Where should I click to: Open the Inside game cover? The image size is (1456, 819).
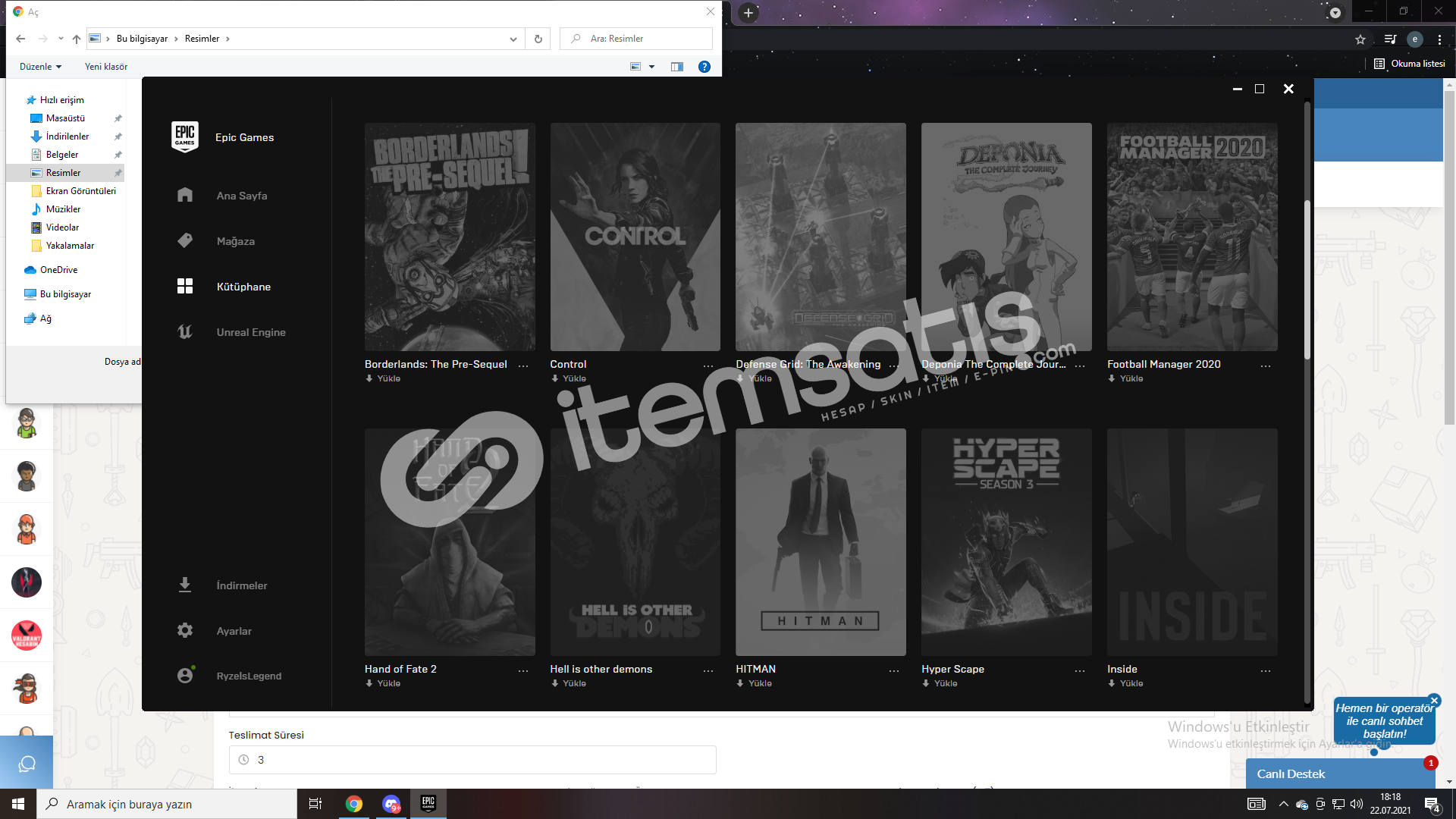point(1192,542)
